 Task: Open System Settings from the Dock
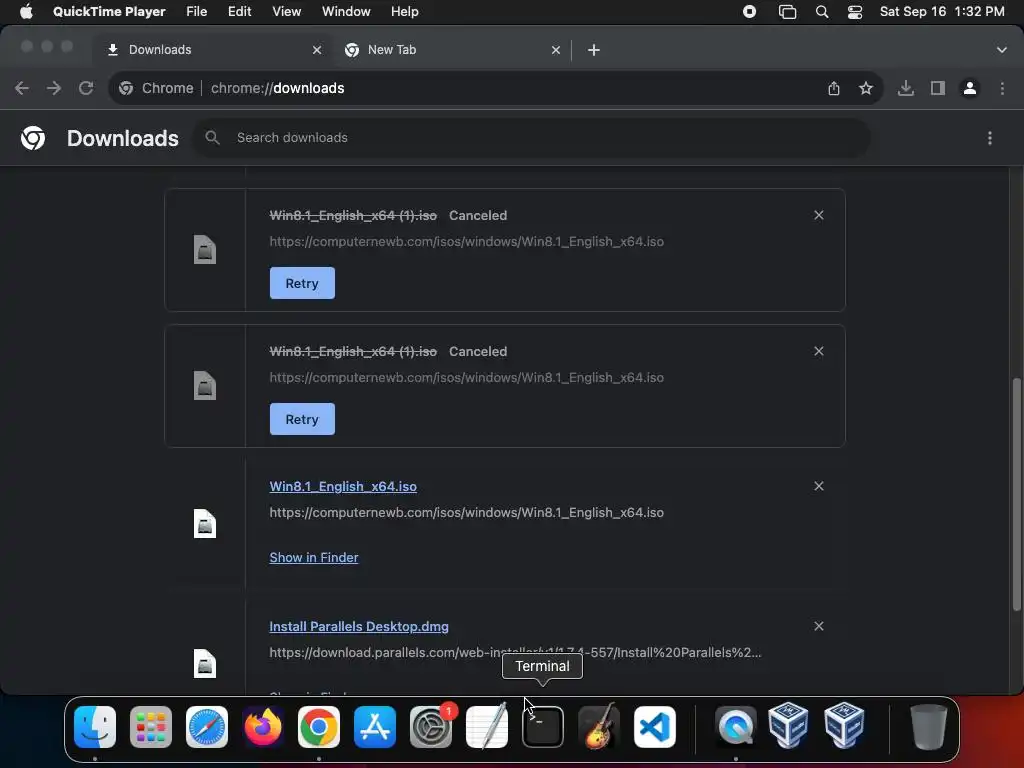coord(431,727)
